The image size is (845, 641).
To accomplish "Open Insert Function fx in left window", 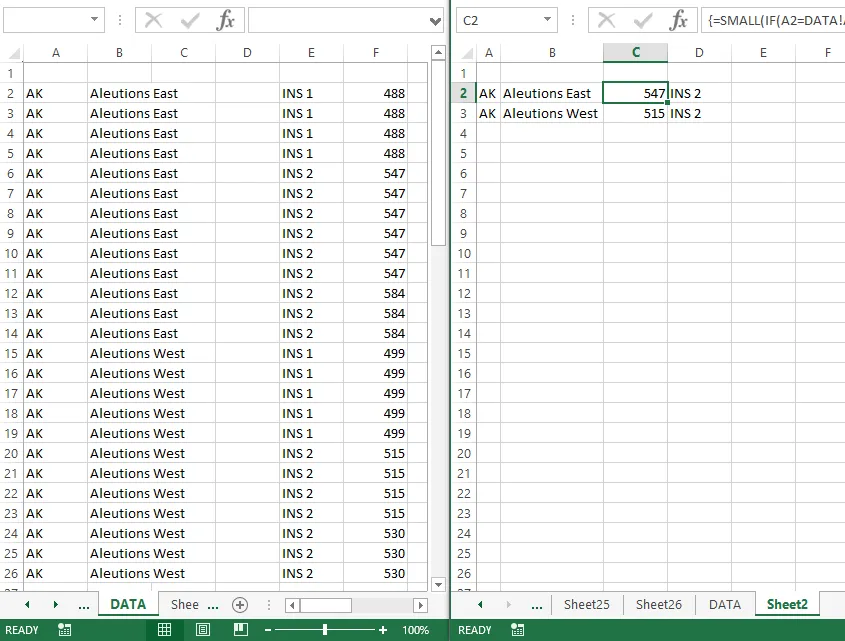I will [x=225, y=20].
